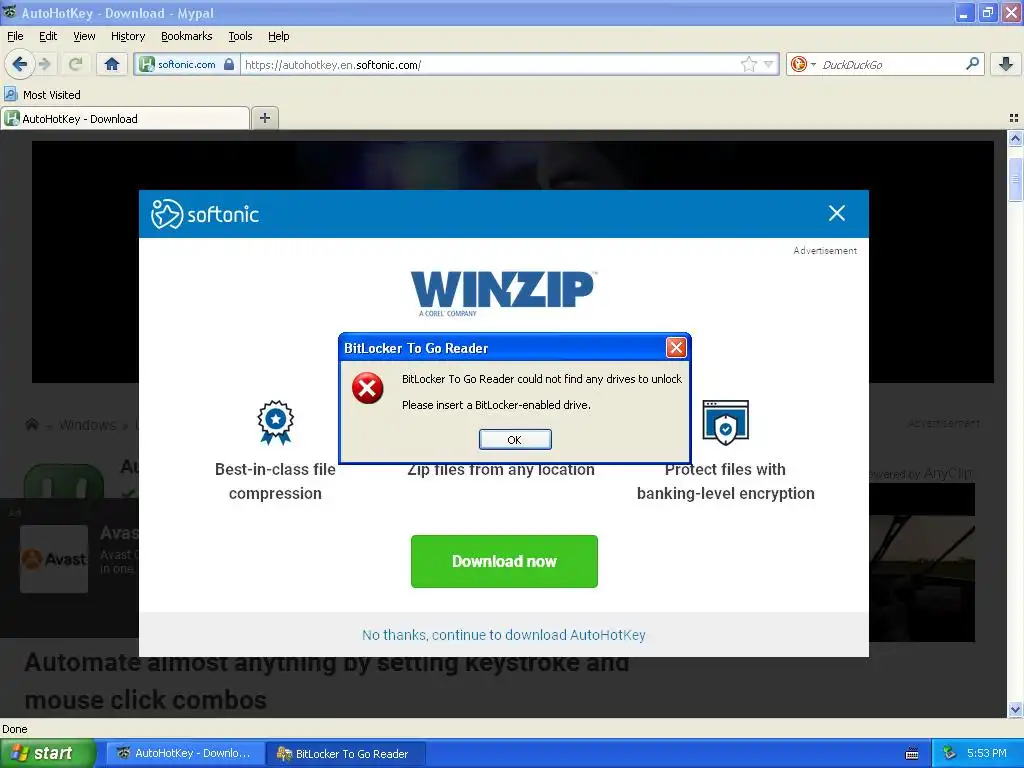Click the softonic.com site identity button
Image resolution: width=1024 pixels, height=768 pixels.
[186, 64]
